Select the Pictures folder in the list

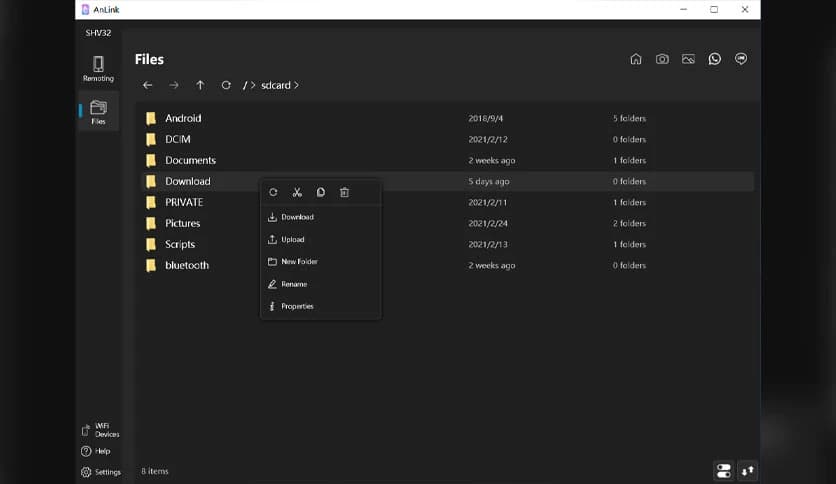click(x=183, y=223)
